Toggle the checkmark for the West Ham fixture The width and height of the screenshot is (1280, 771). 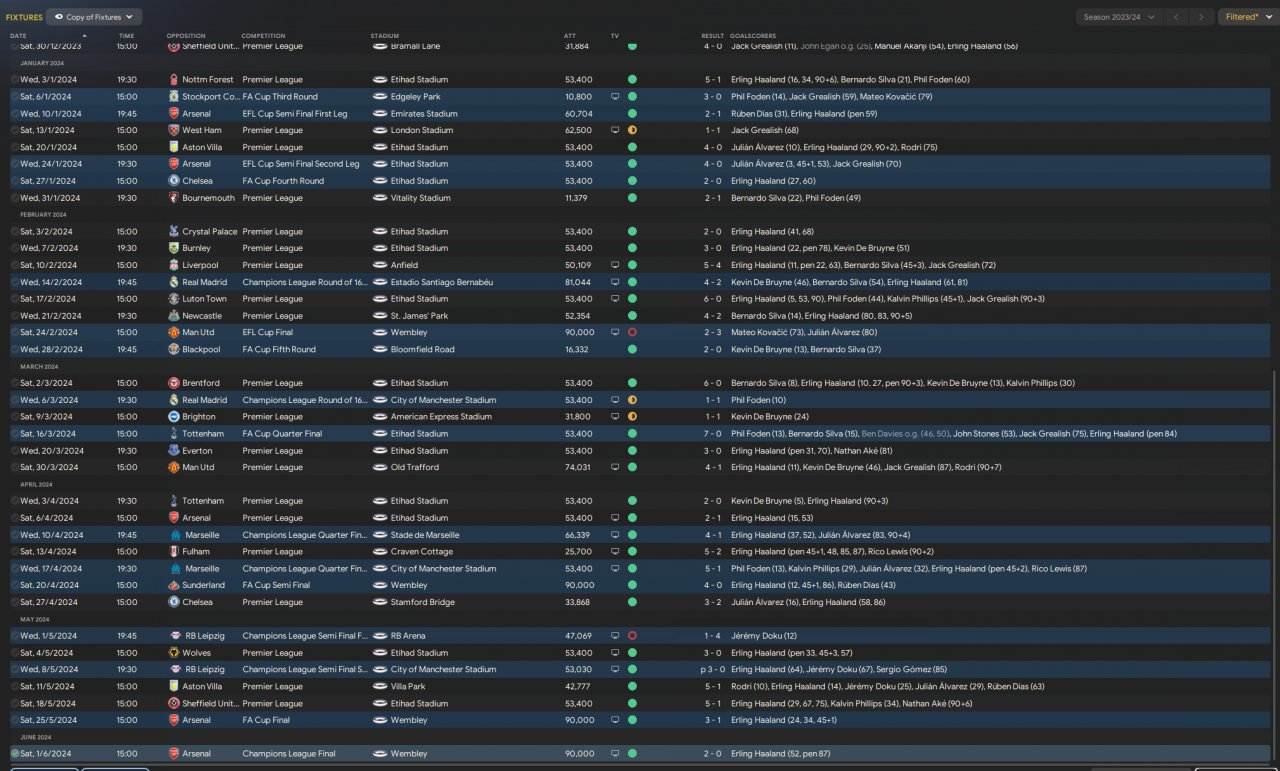click(15, 130)
